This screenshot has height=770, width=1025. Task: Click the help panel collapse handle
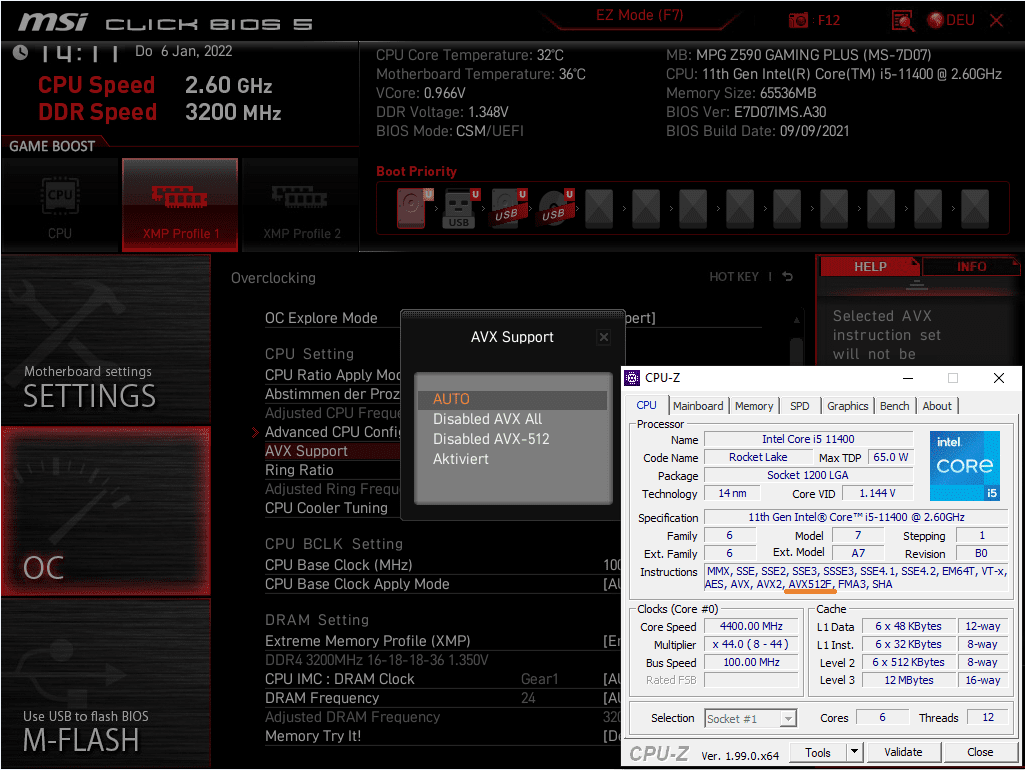click(x=916, y=285)
